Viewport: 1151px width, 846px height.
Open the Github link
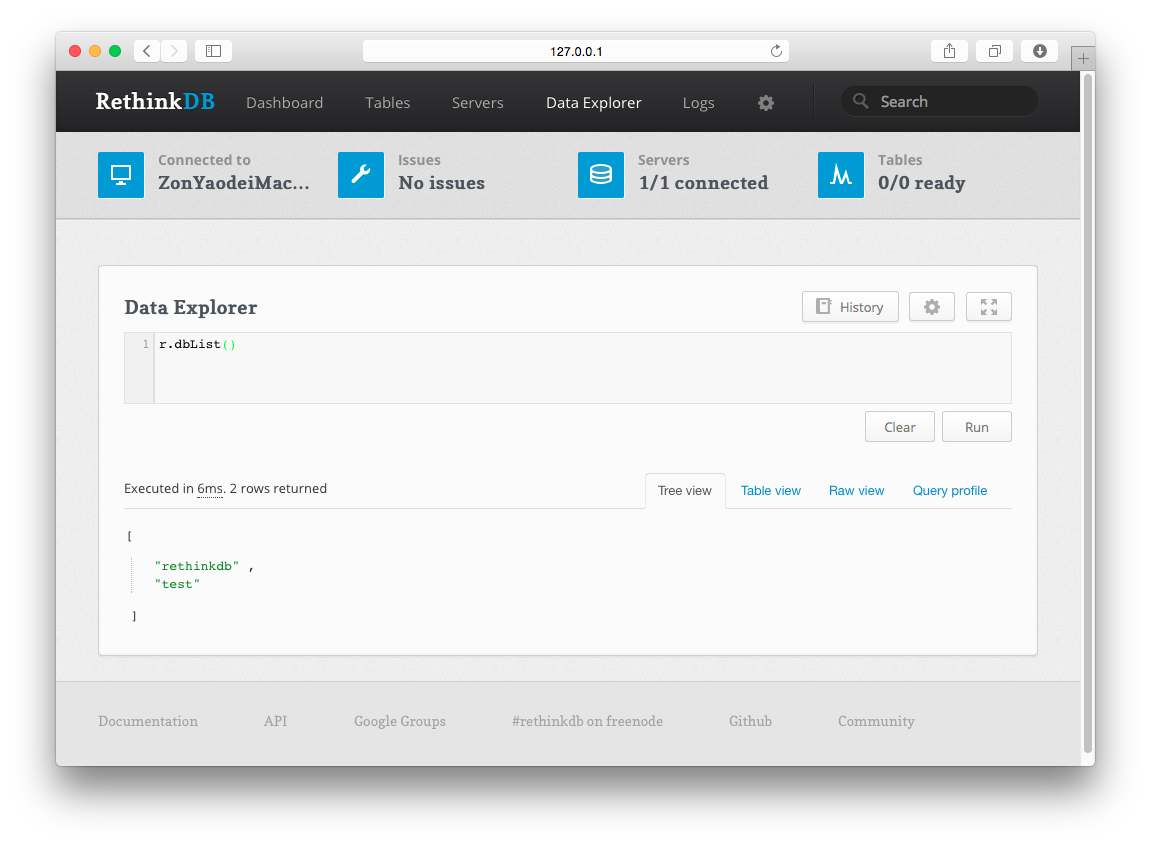750,721
